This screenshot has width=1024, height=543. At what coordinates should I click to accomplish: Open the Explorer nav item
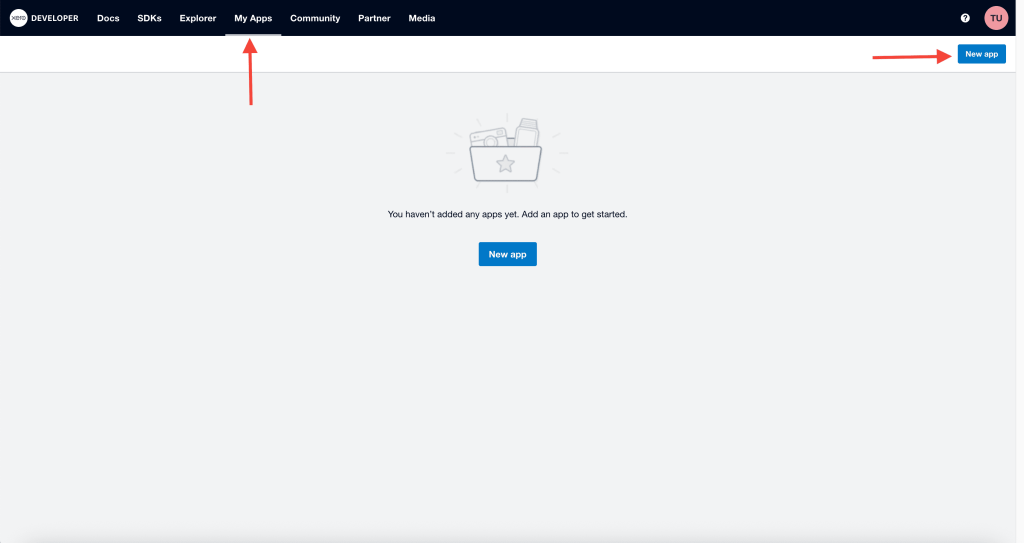coord(198,18)
